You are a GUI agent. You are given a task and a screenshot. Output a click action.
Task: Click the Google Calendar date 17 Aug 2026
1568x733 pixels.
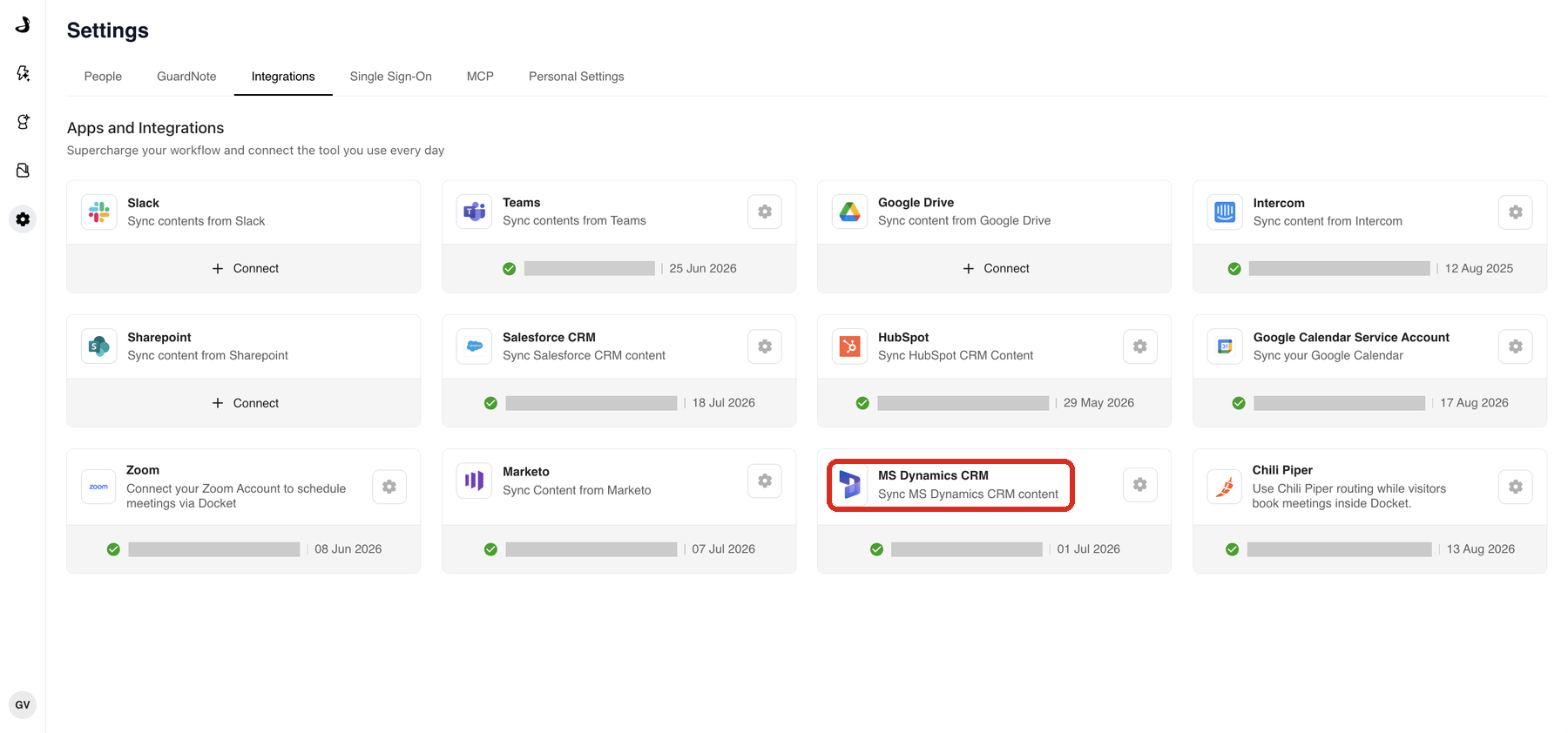pos(1474,402)
